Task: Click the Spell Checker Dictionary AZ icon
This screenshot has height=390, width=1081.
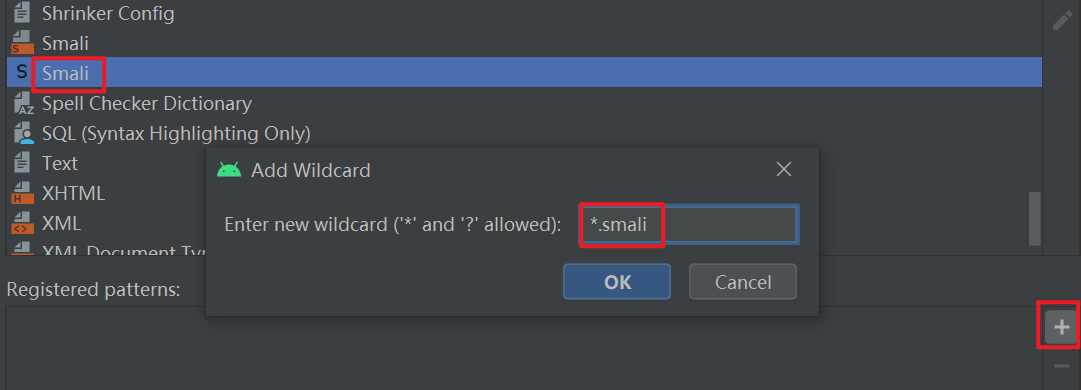Action: click(x=23, y=103)
